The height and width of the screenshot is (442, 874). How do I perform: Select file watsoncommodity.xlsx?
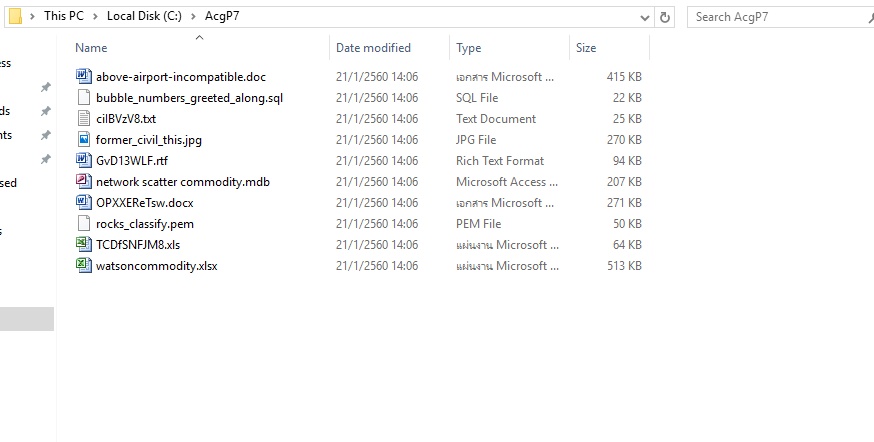pyautogui.click(x=156, y=266)
